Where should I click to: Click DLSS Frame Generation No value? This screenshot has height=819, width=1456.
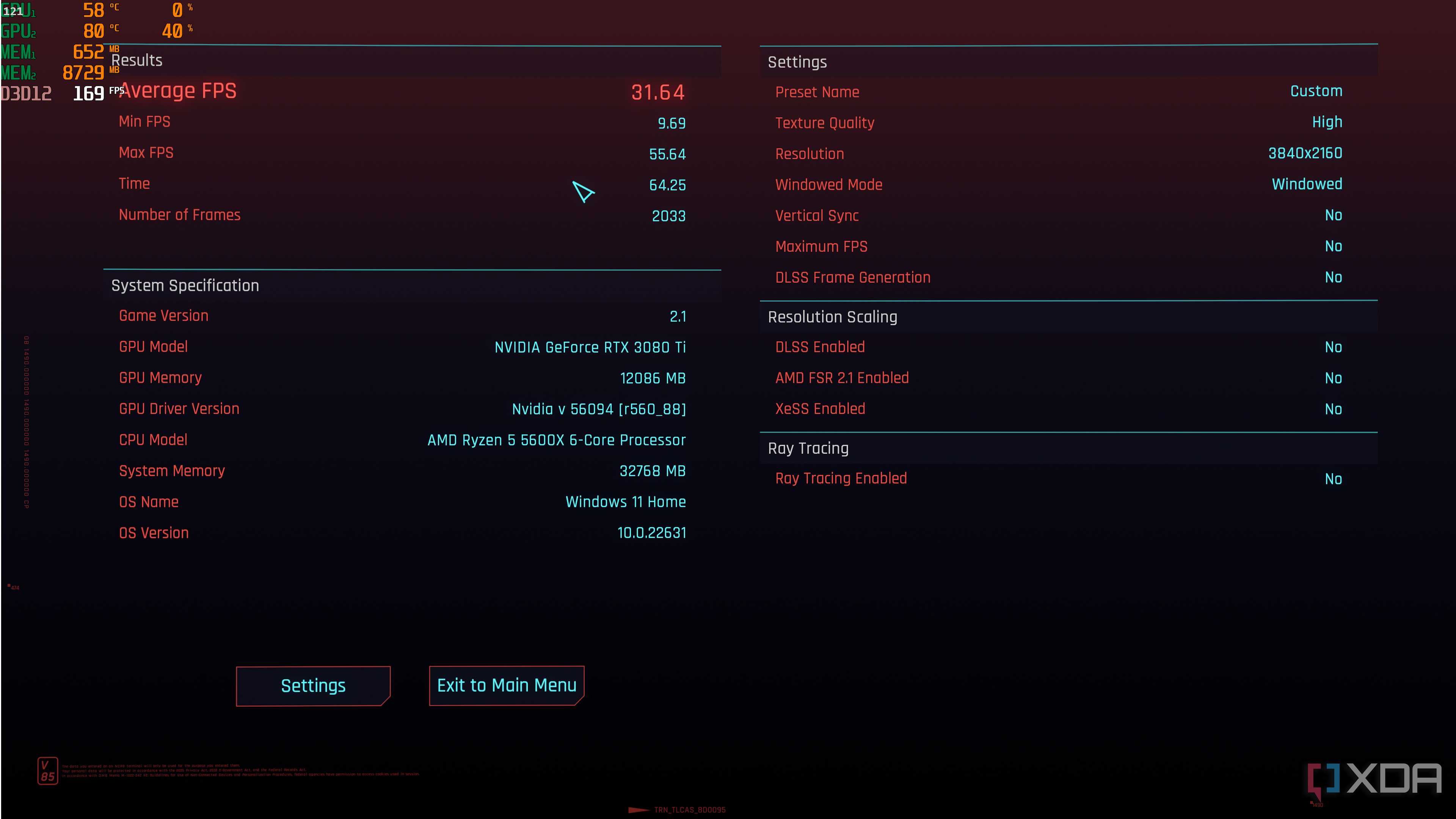[1334, 278]
